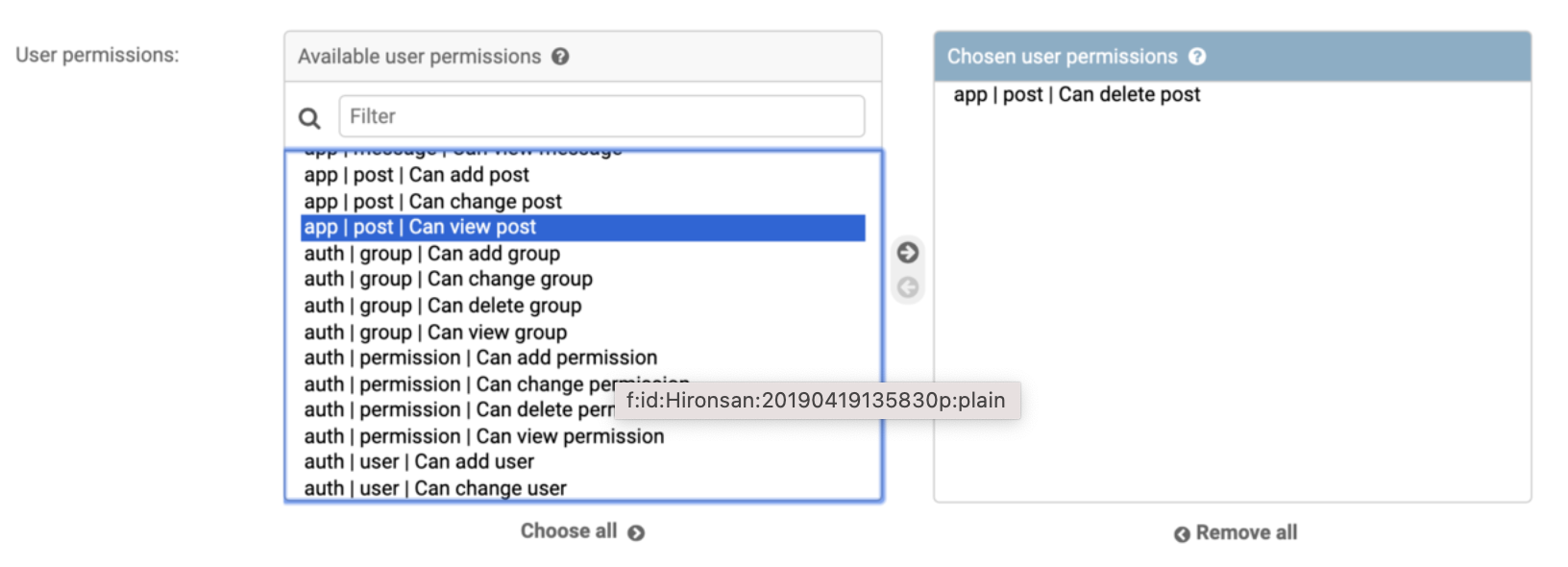Select "auth | group | Can add group"
Image resolution: width=1568 pixels, height=567 pixels.
click(431, 254)
